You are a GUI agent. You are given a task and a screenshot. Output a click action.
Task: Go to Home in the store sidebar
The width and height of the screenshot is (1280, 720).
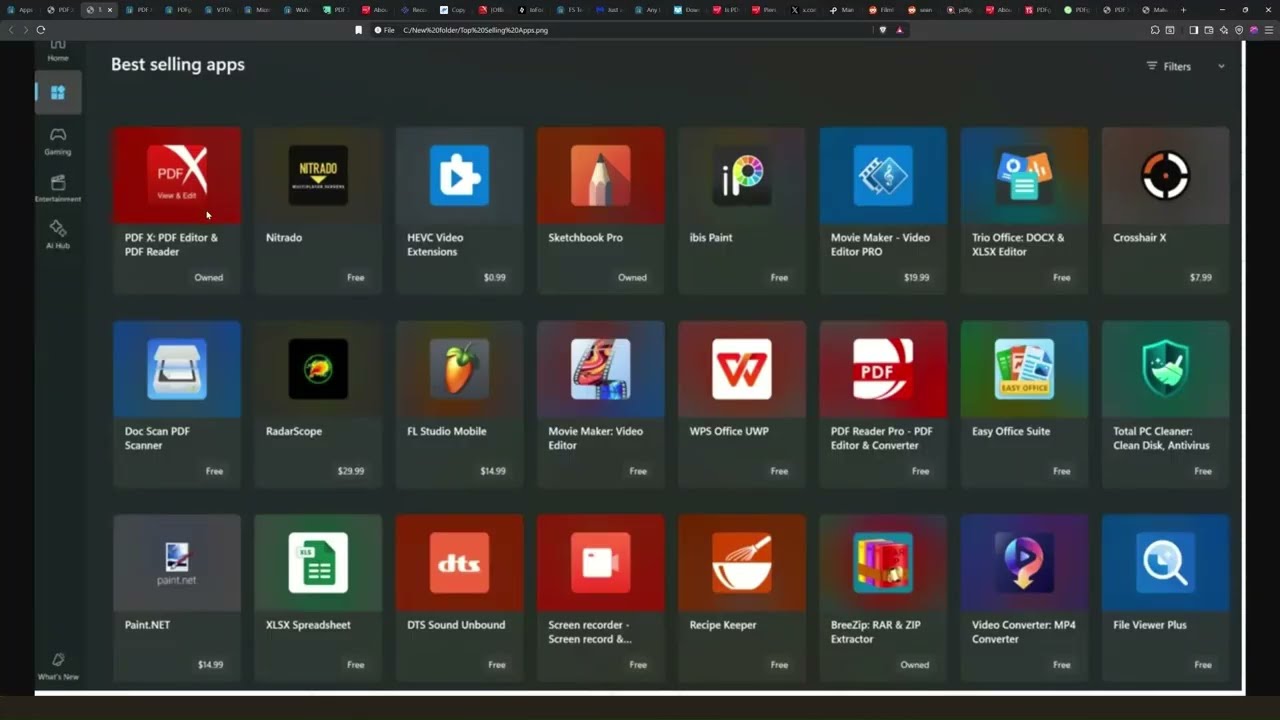[x=58, y=50]
